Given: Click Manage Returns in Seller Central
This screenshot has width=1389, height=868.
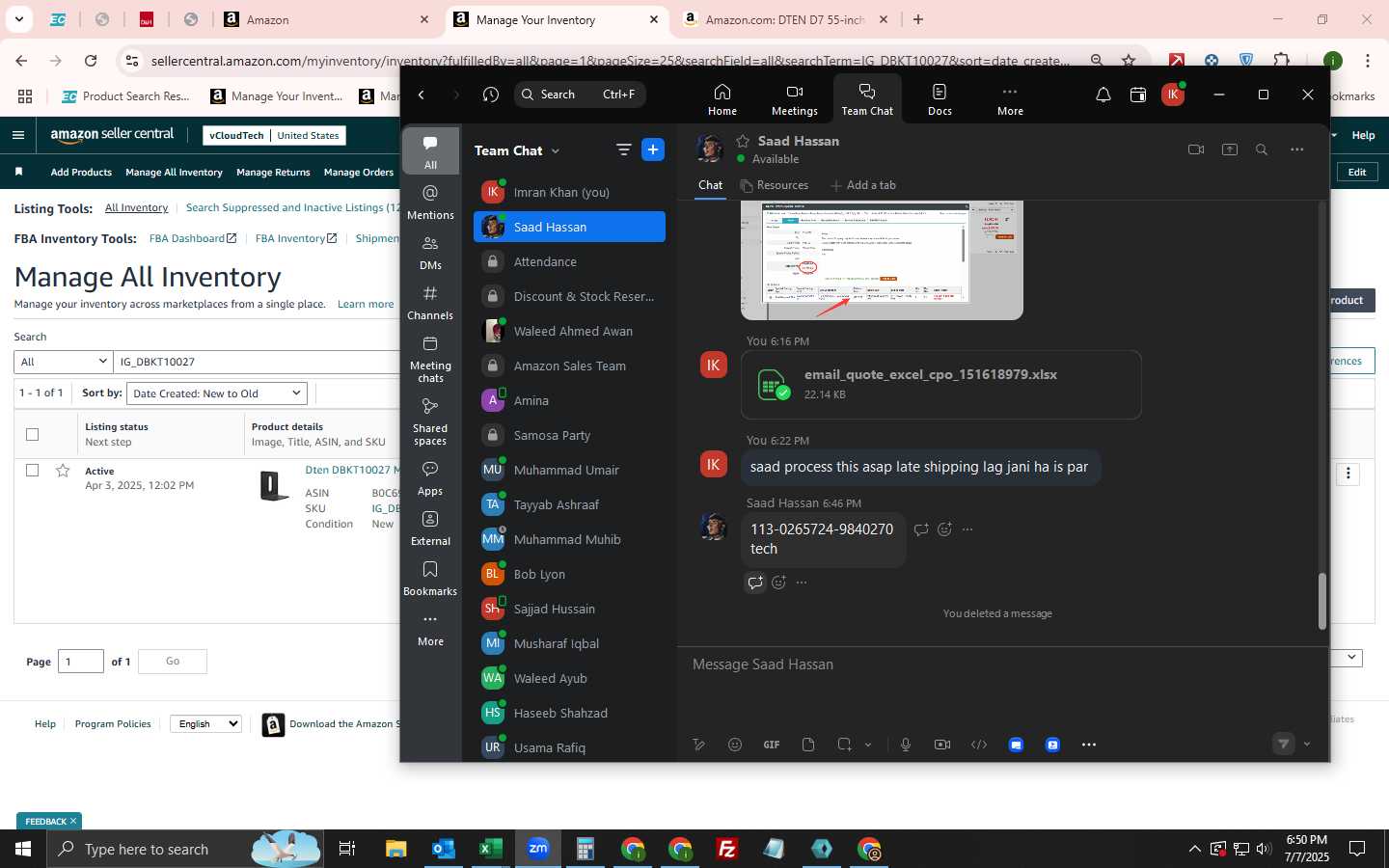Looking at the screenshot, I should (x=273, y=173).
